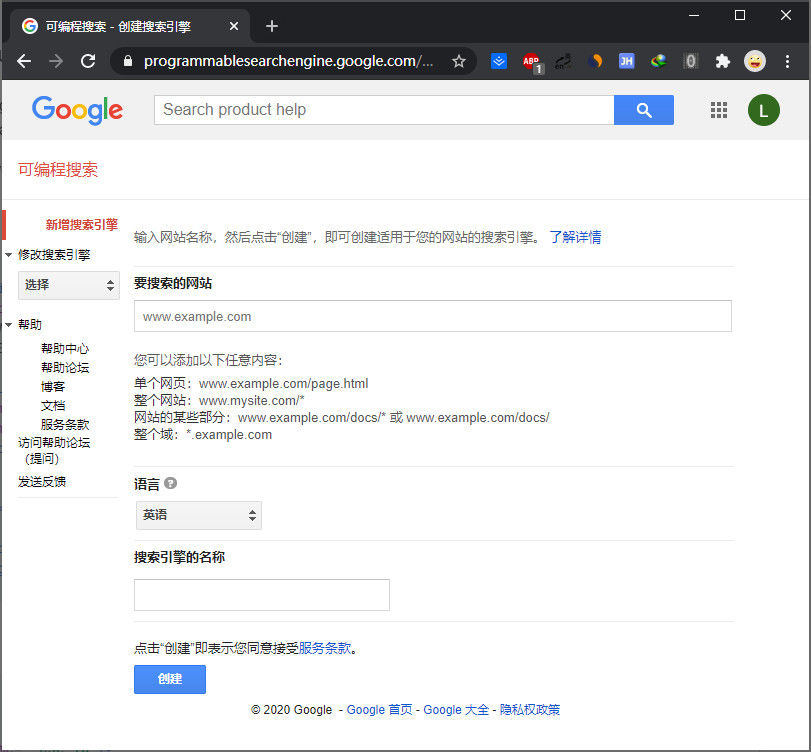Click the blue search button on the help page
This screenshot has width=811, height=752.
(643, 110)
